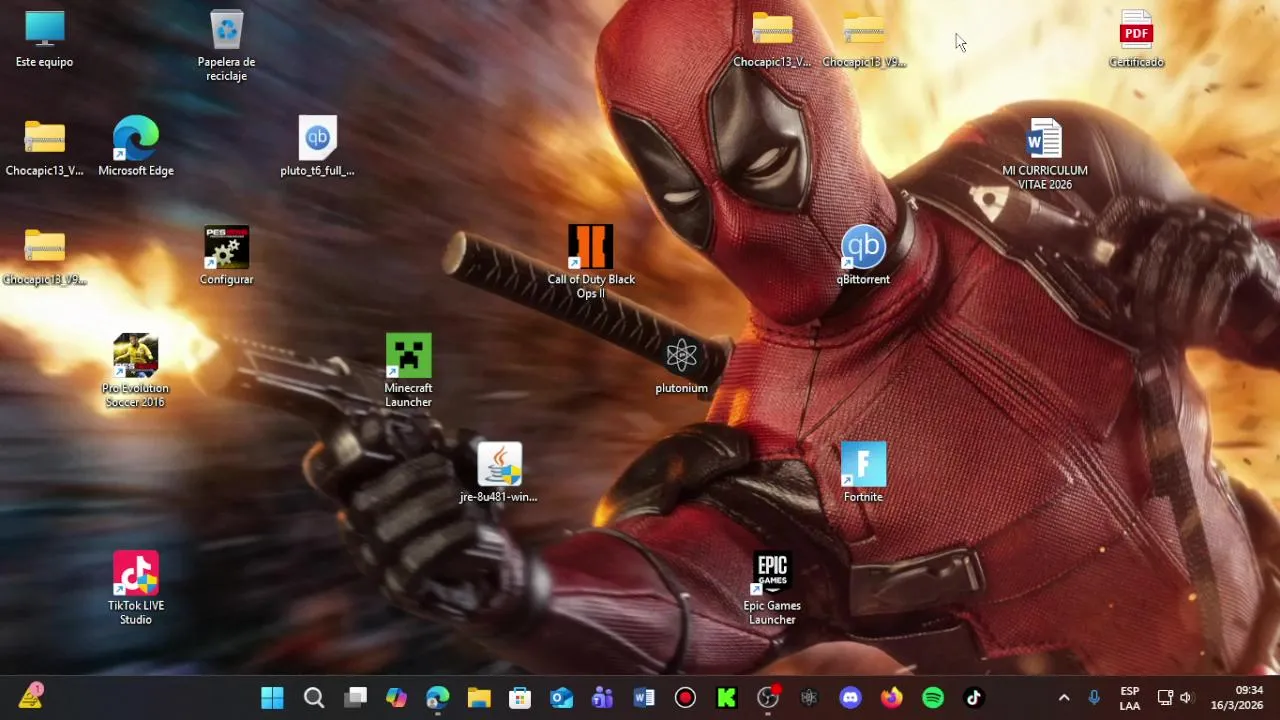The image size is (1280, 720).
Task: Open Discord from the taskbar
Action: coord(850,698)
